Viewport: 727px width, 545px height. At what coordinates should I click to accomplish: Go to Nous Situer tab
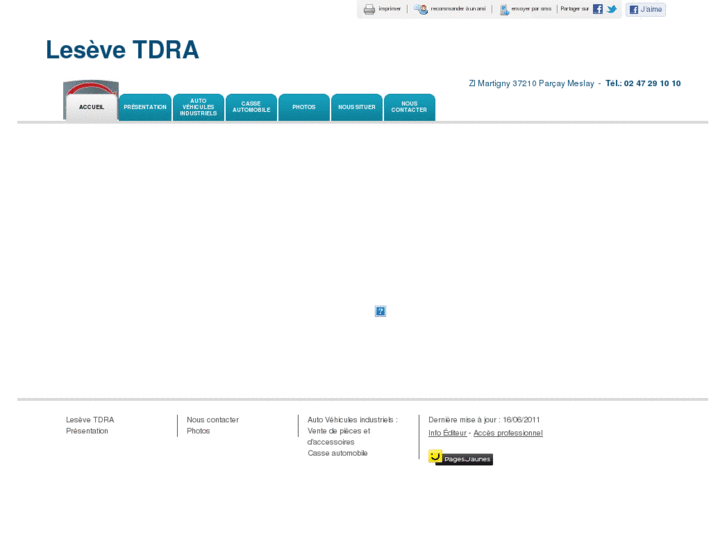coord(357,107)
